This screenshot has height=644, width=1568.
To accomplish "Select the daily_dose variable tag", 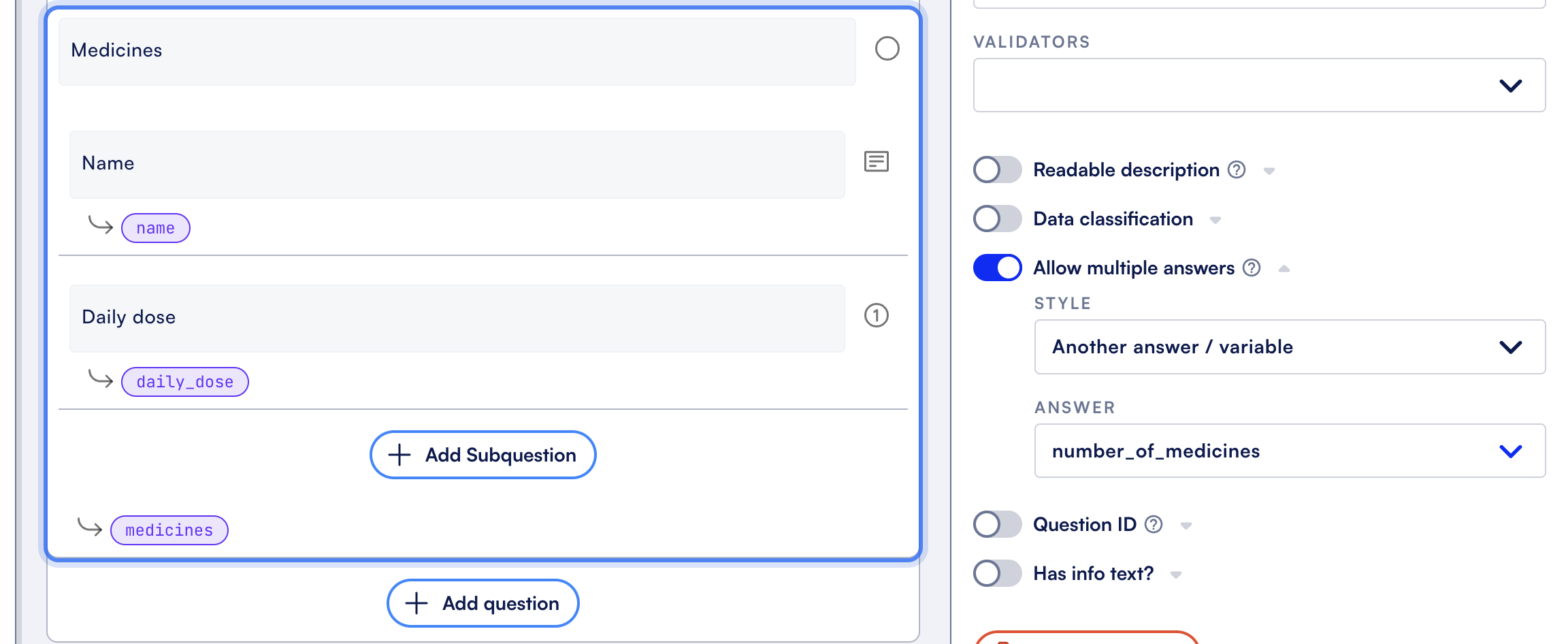I will coord(185,382).
